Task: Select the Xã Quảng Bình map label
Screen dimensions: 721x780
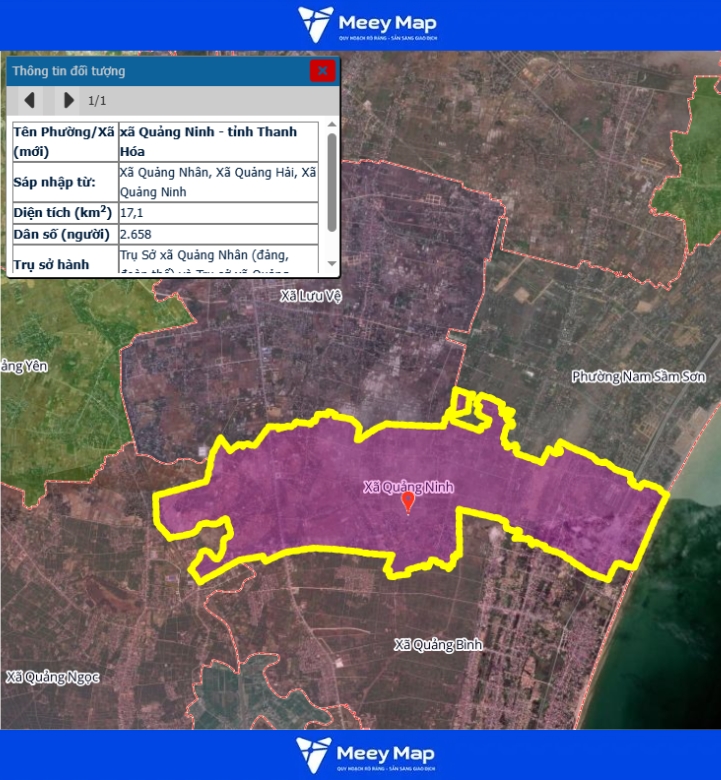Action: point(438,645)
